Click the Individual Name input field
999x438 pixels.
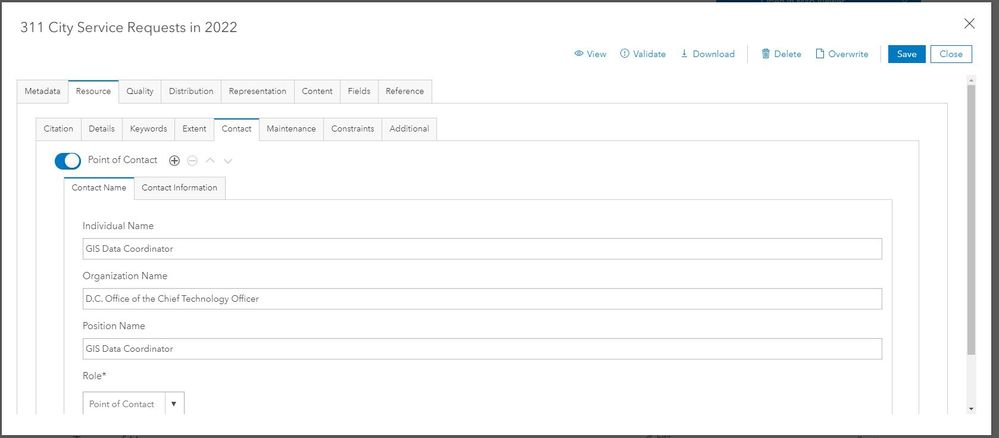[x=482, y=249]
